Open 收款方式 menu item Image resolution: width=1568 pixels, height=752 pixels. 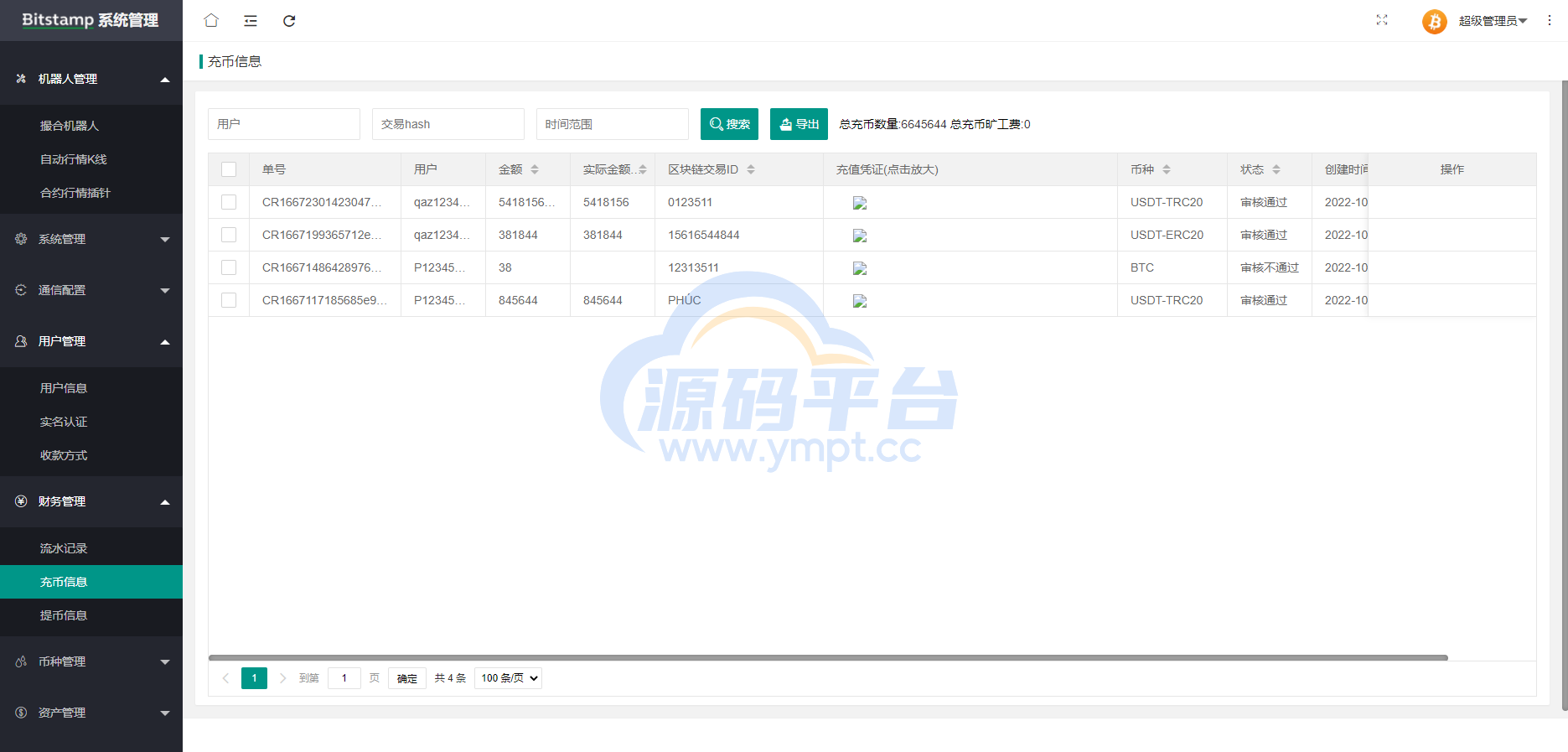coord(91,455)
